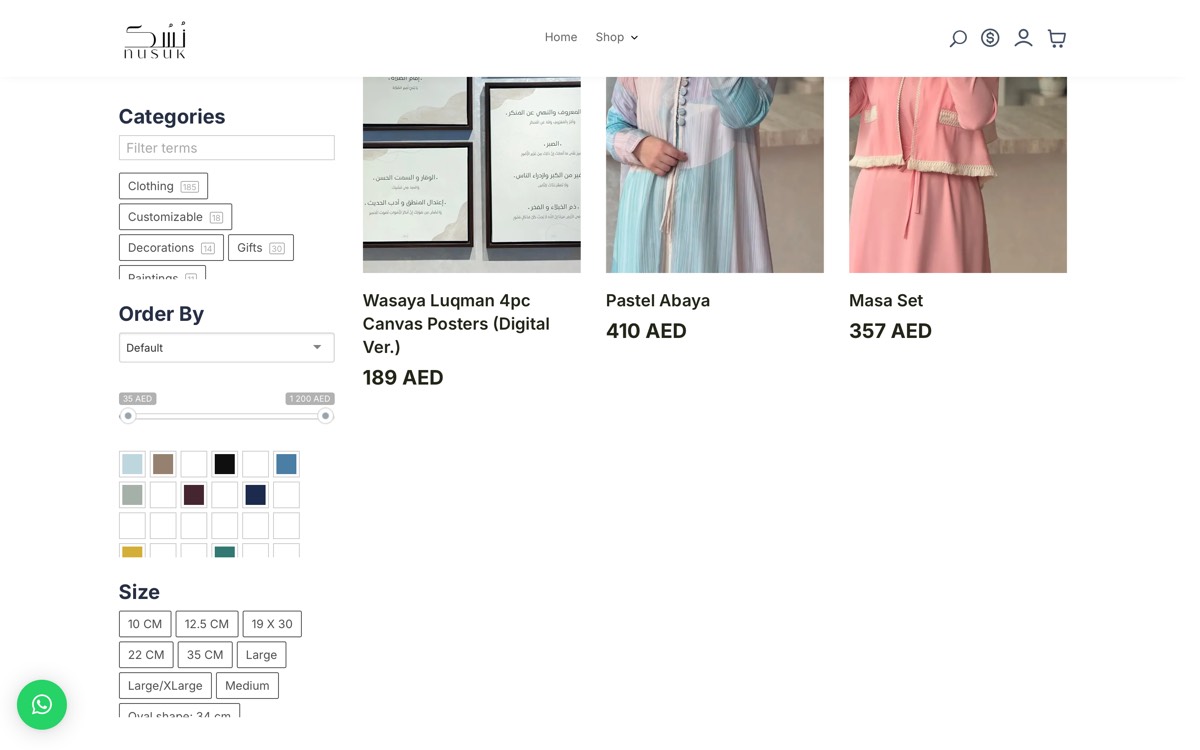The height and width of the screenshot is (750, 1200).
Task: Expand the chevron beside Shop
Action: point(634,38)
